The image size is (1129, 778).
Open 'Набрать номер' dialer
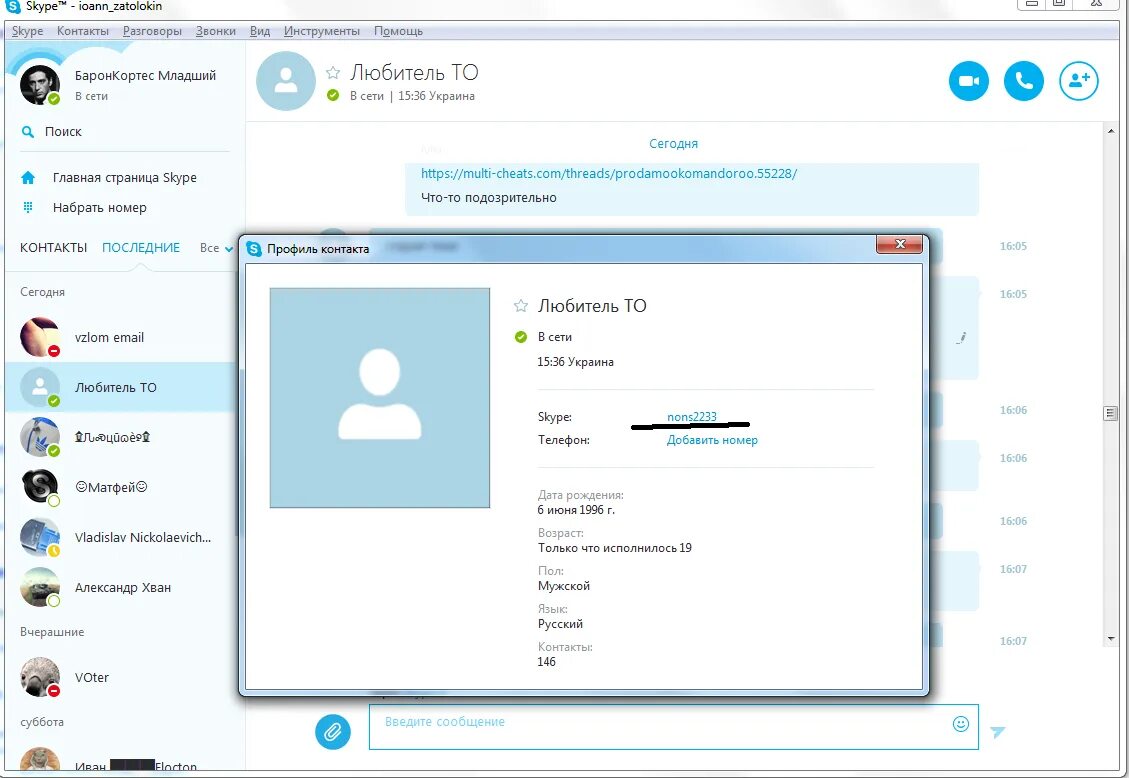[99, 208]
